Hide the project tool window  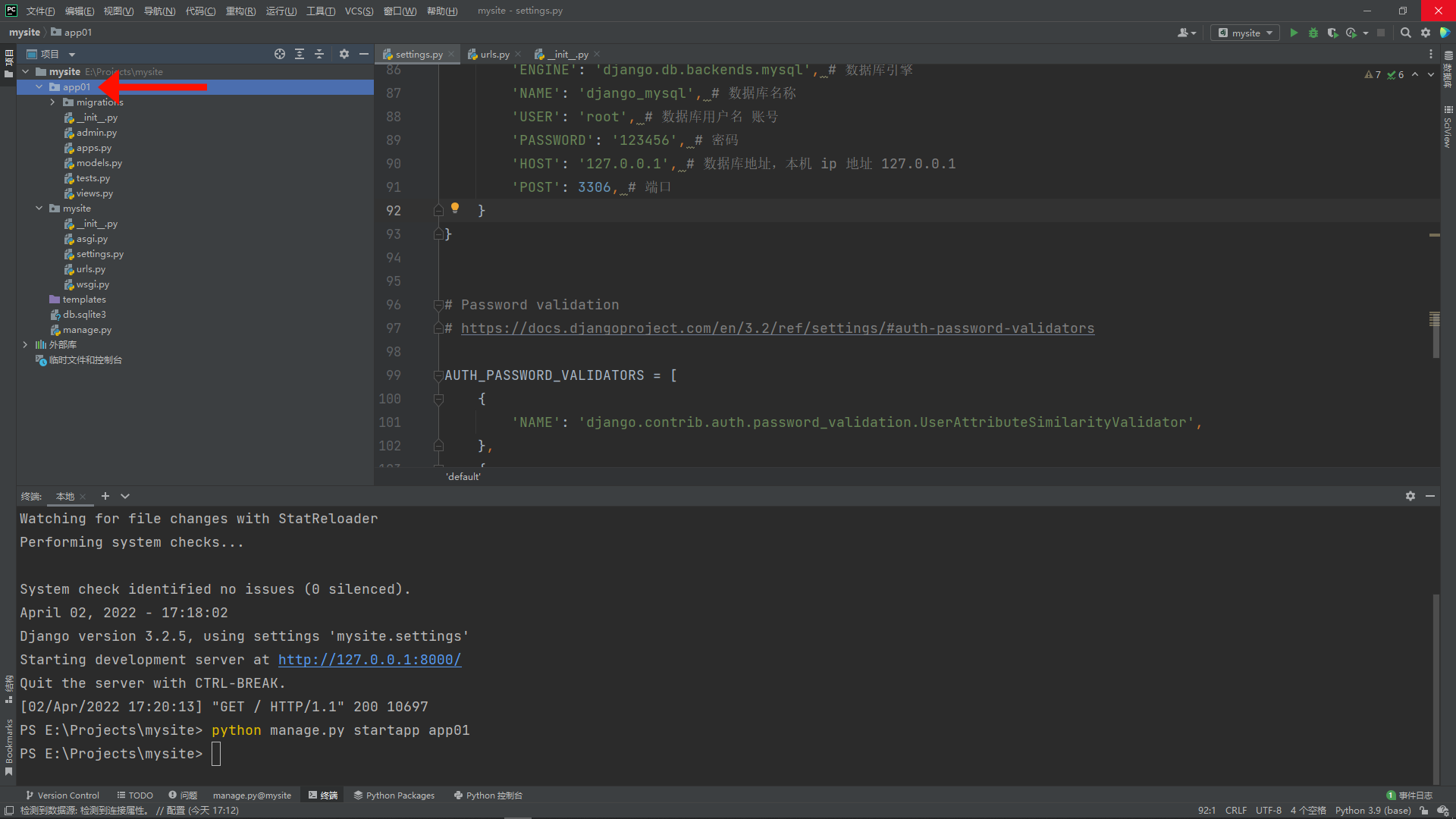tap(364, 54)
